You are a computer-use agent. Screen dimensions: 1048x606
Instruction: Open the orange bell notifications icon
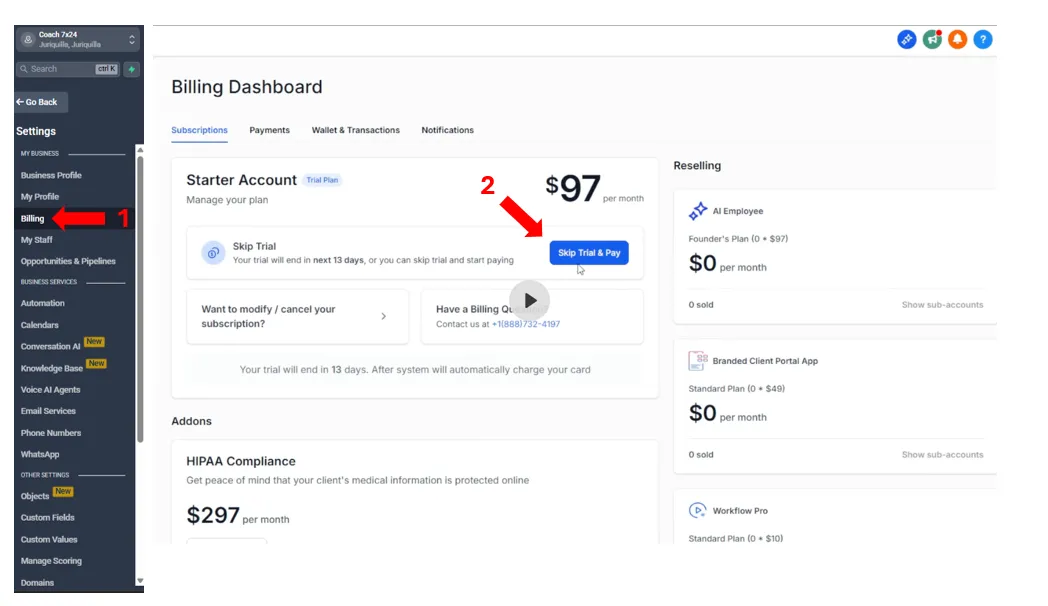pyautogui.click(x=957, y=39)
